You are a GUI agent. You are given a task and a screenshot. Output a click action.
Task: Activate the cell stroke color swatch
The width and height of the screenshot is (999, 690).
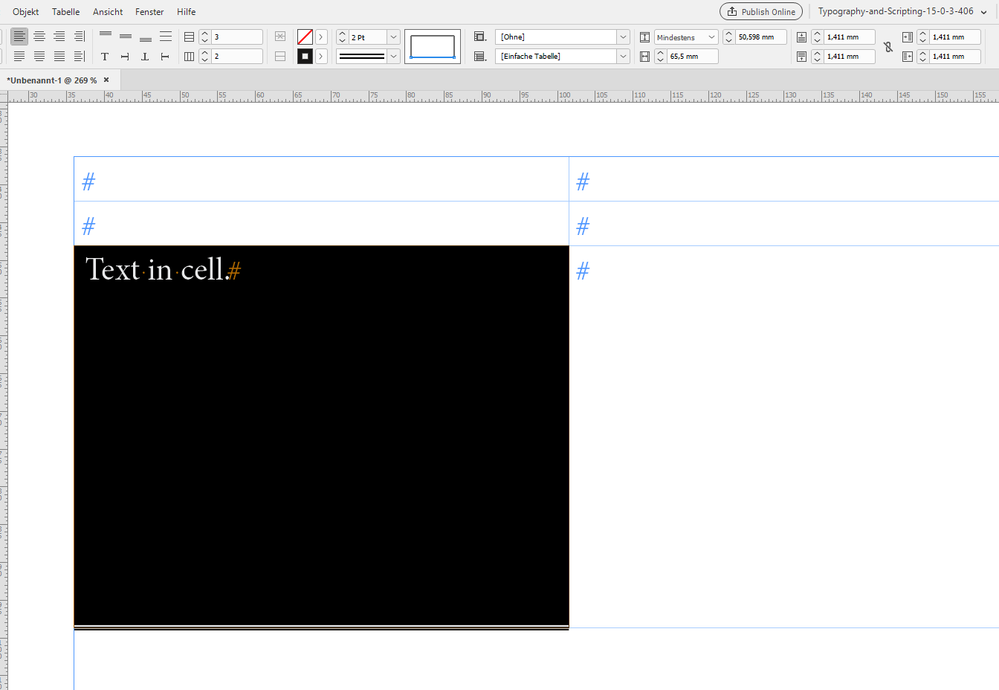point(305,37)
